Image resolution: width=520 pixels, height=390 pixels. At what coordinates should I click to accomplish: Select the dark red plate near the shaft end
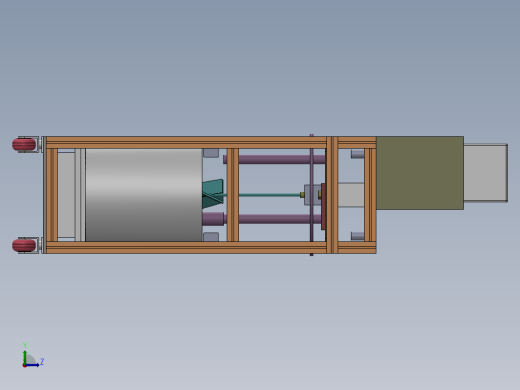point(323,206)
